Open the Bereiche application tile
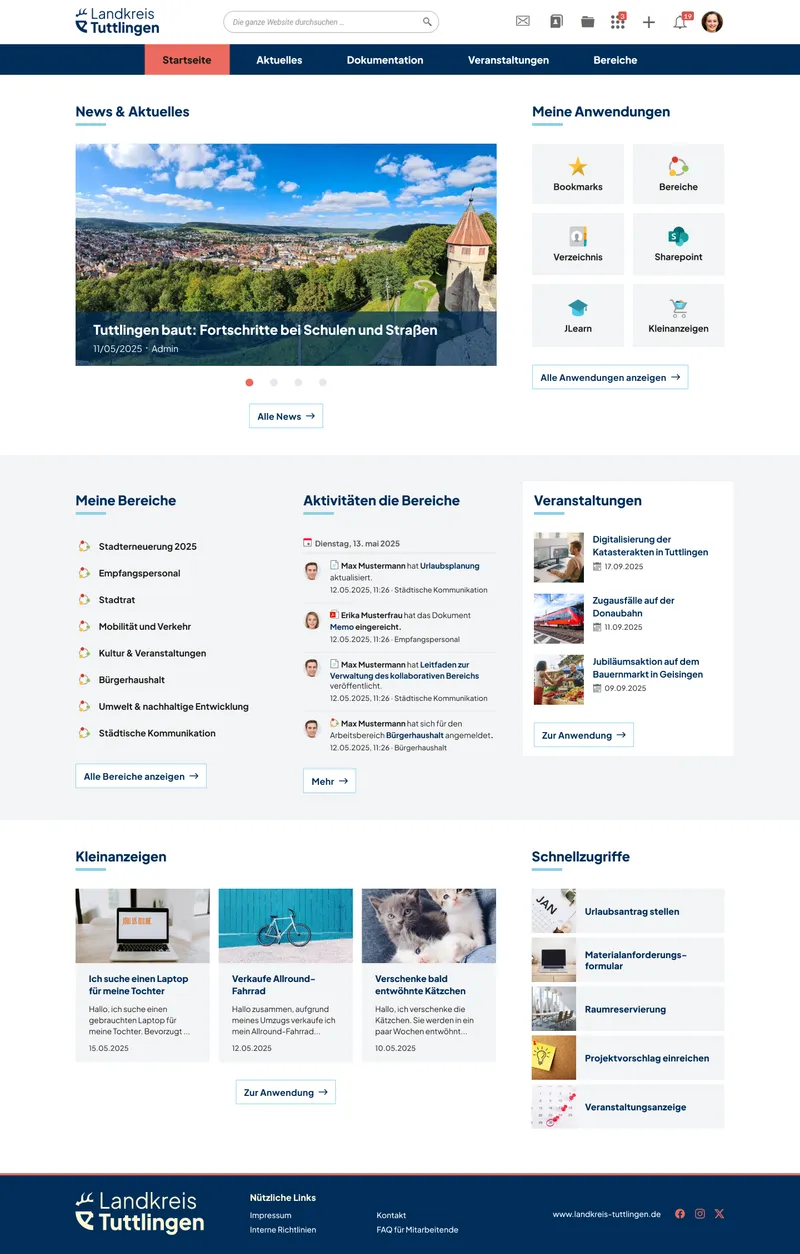Screen dimensions: 800x1254 [678, 174]
